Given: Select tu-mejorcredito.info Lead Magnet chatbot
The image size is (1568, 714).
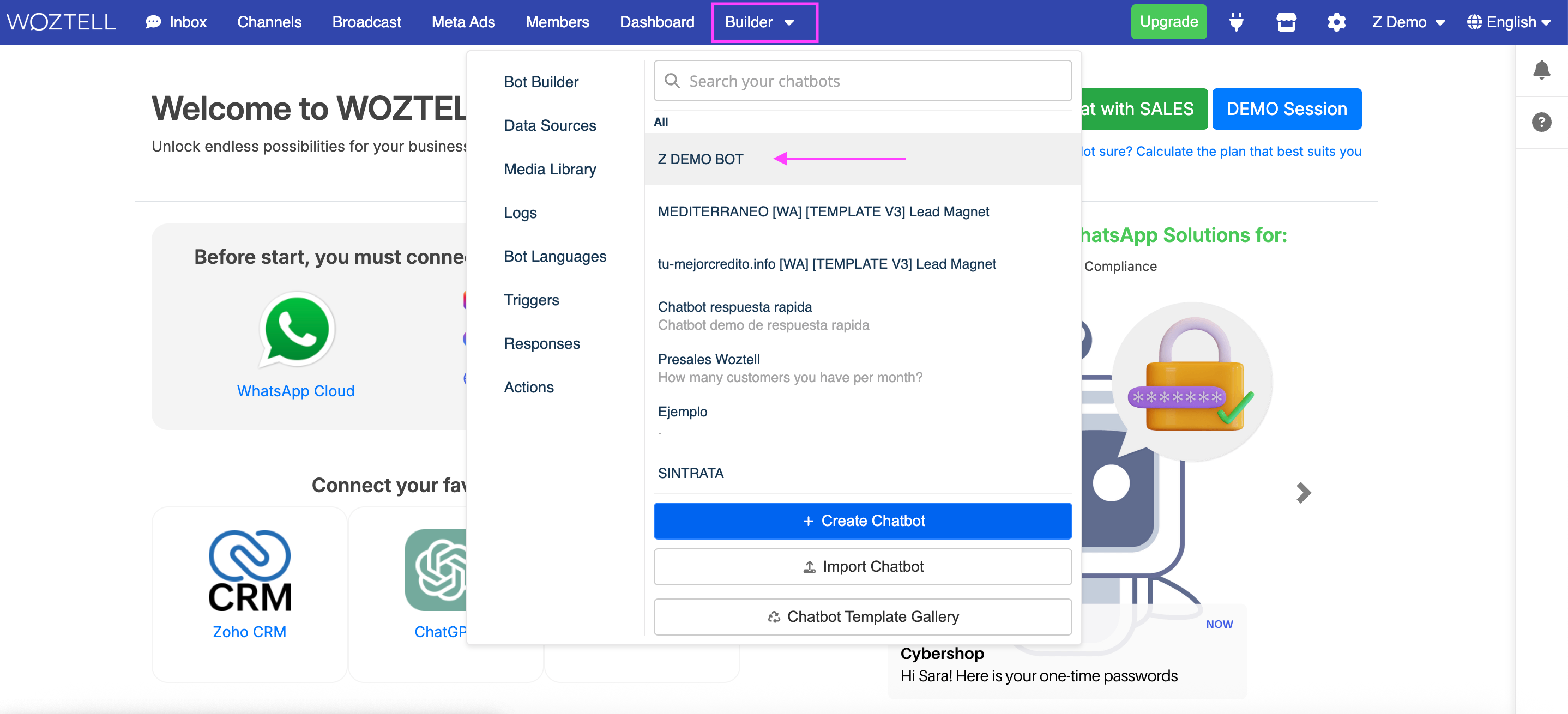Looking at the screenshot, I should point(863,264).
